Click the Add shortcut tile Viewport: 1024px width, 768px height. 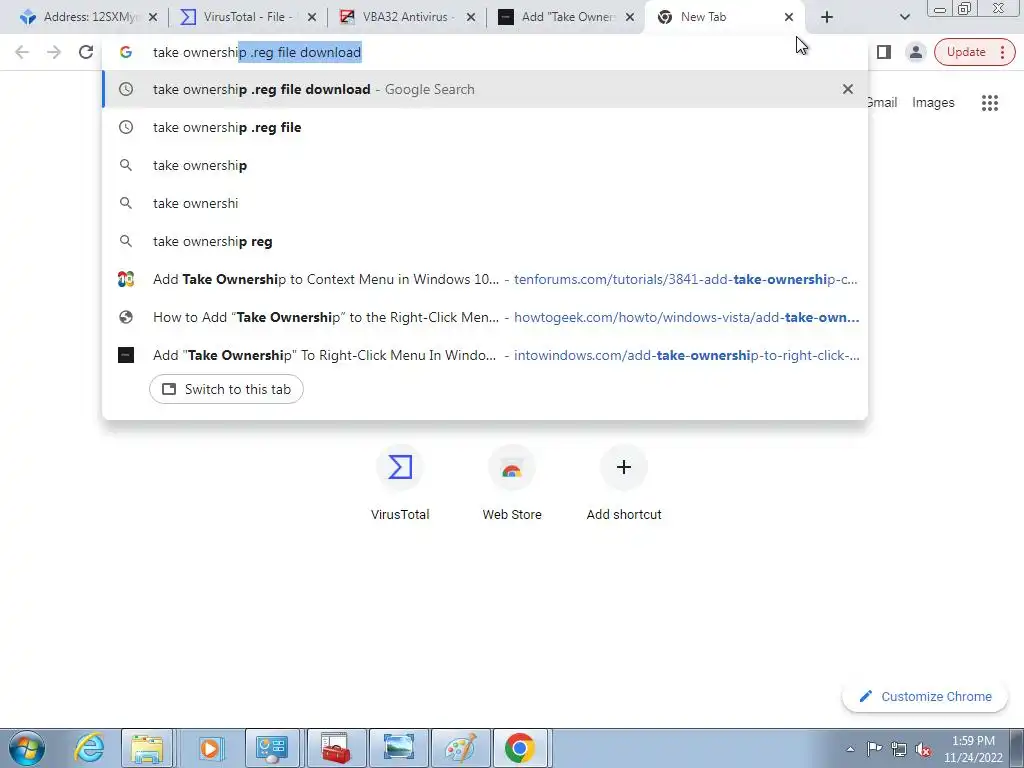[624, 483]
